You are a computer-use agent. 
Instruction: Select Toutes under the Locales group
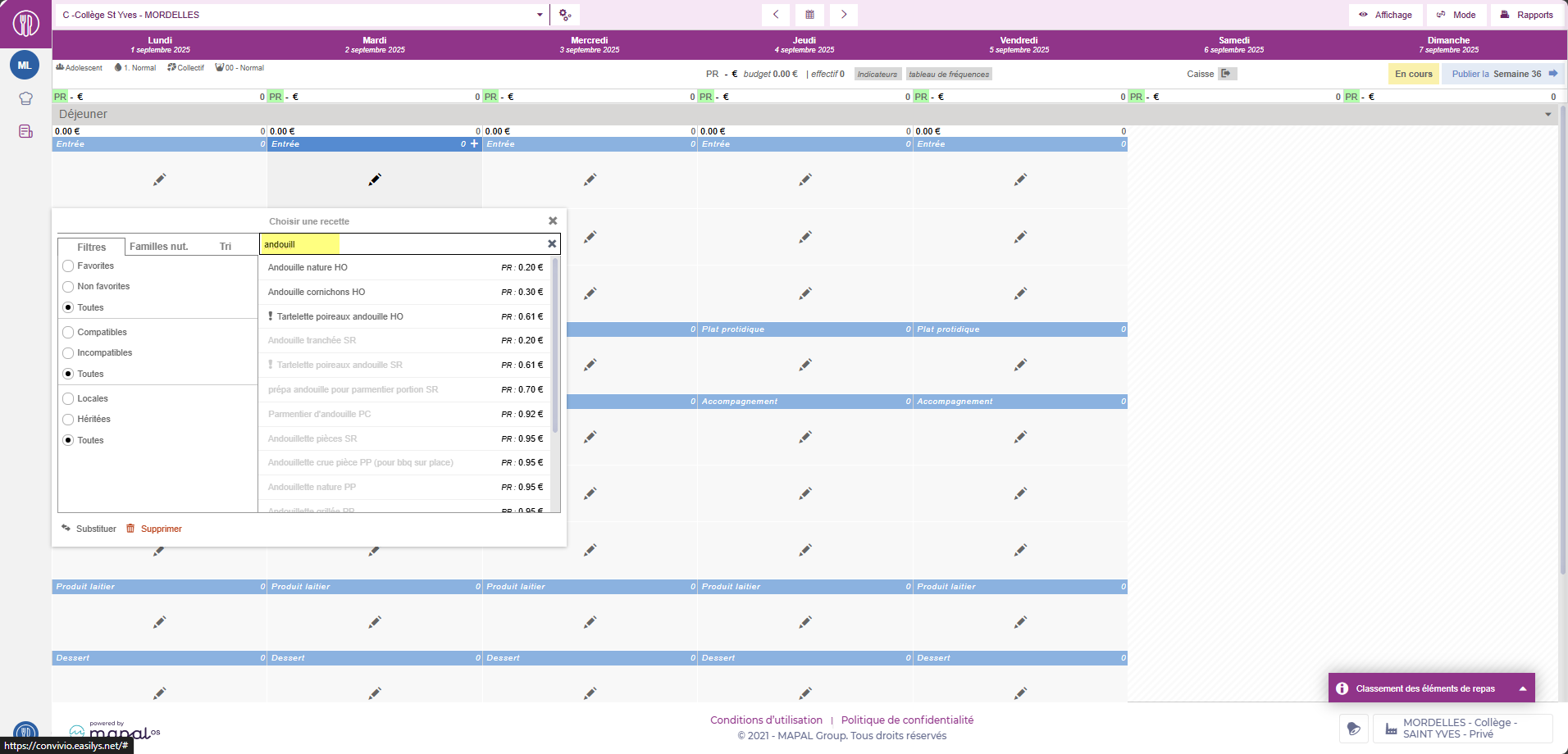tap(68, 440)
